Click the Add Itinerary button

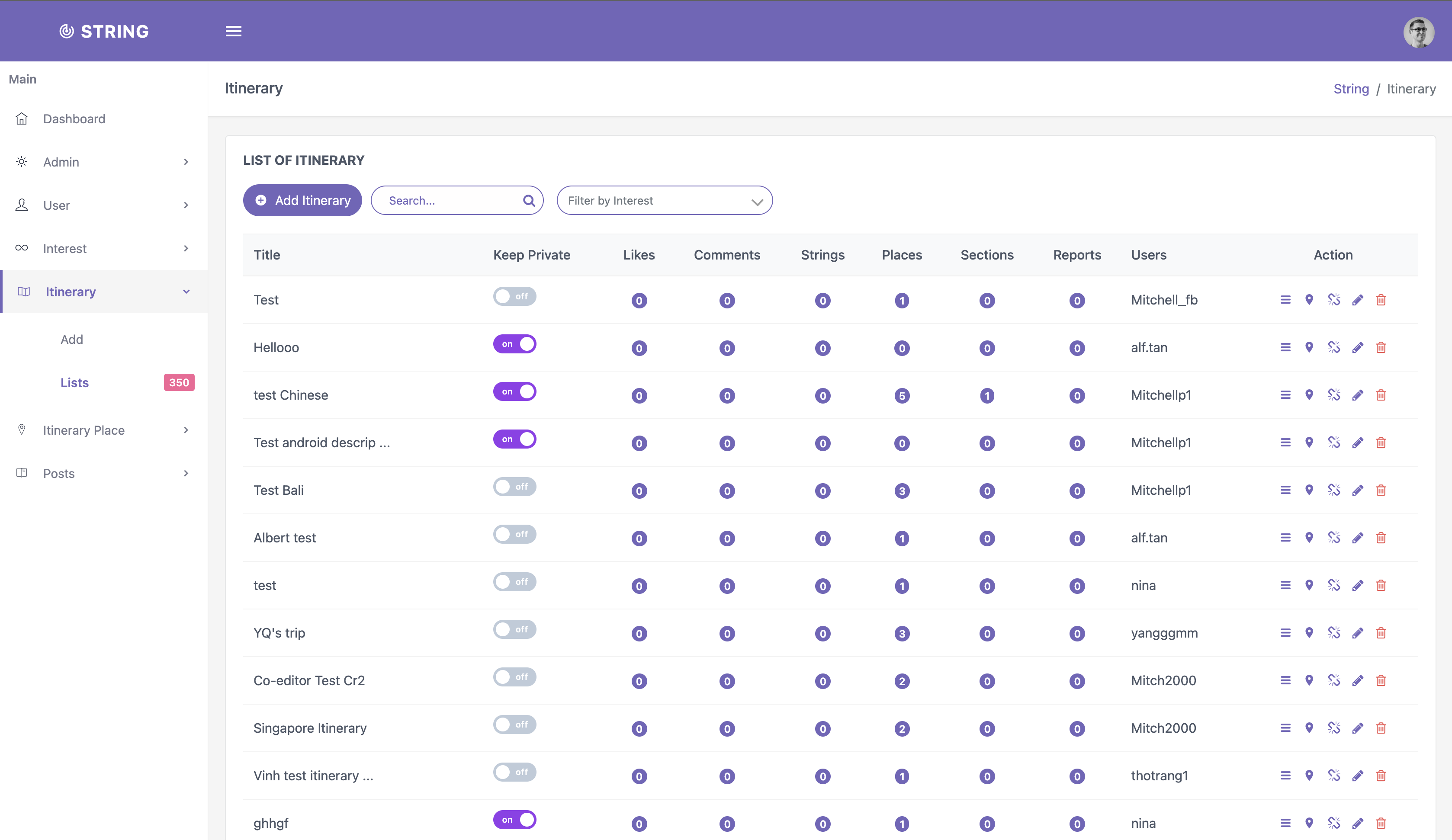pos(302,201)
